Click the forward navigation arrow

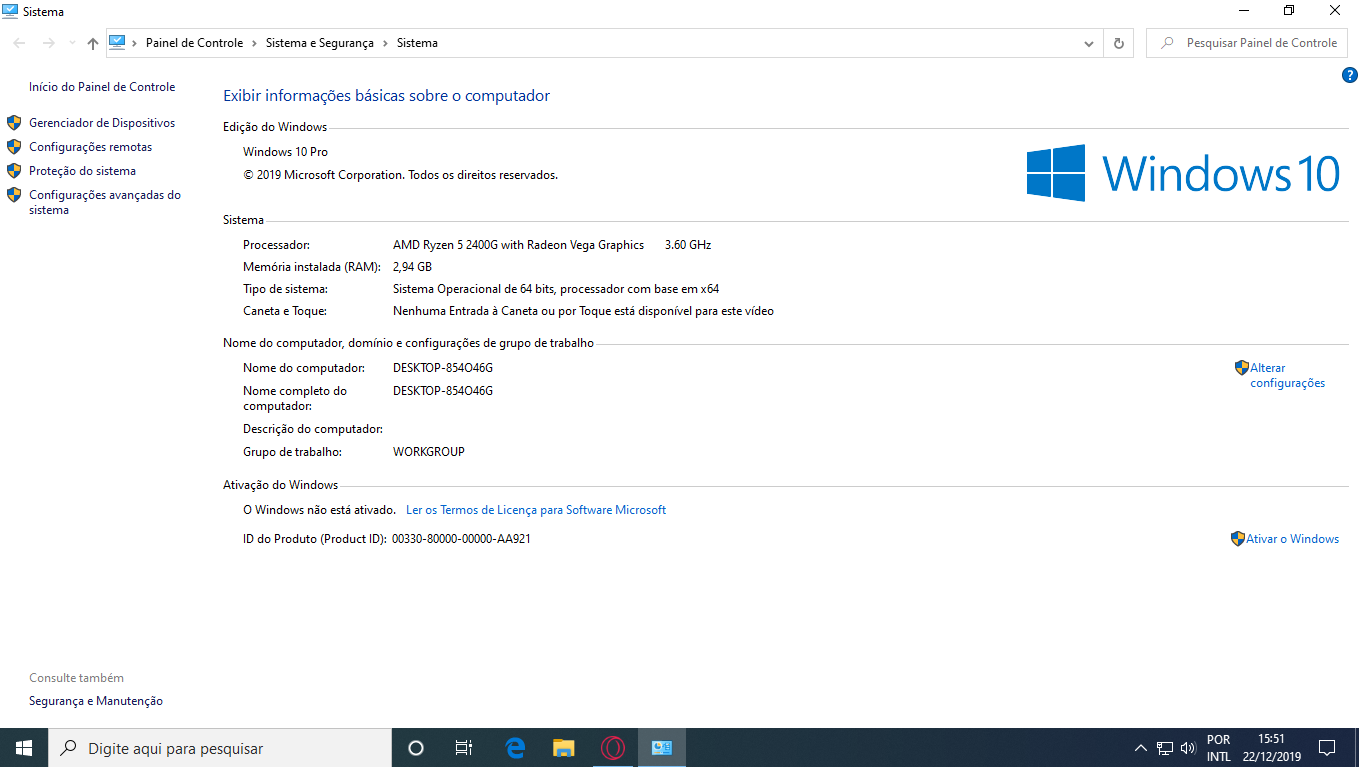tap(48, 43)
